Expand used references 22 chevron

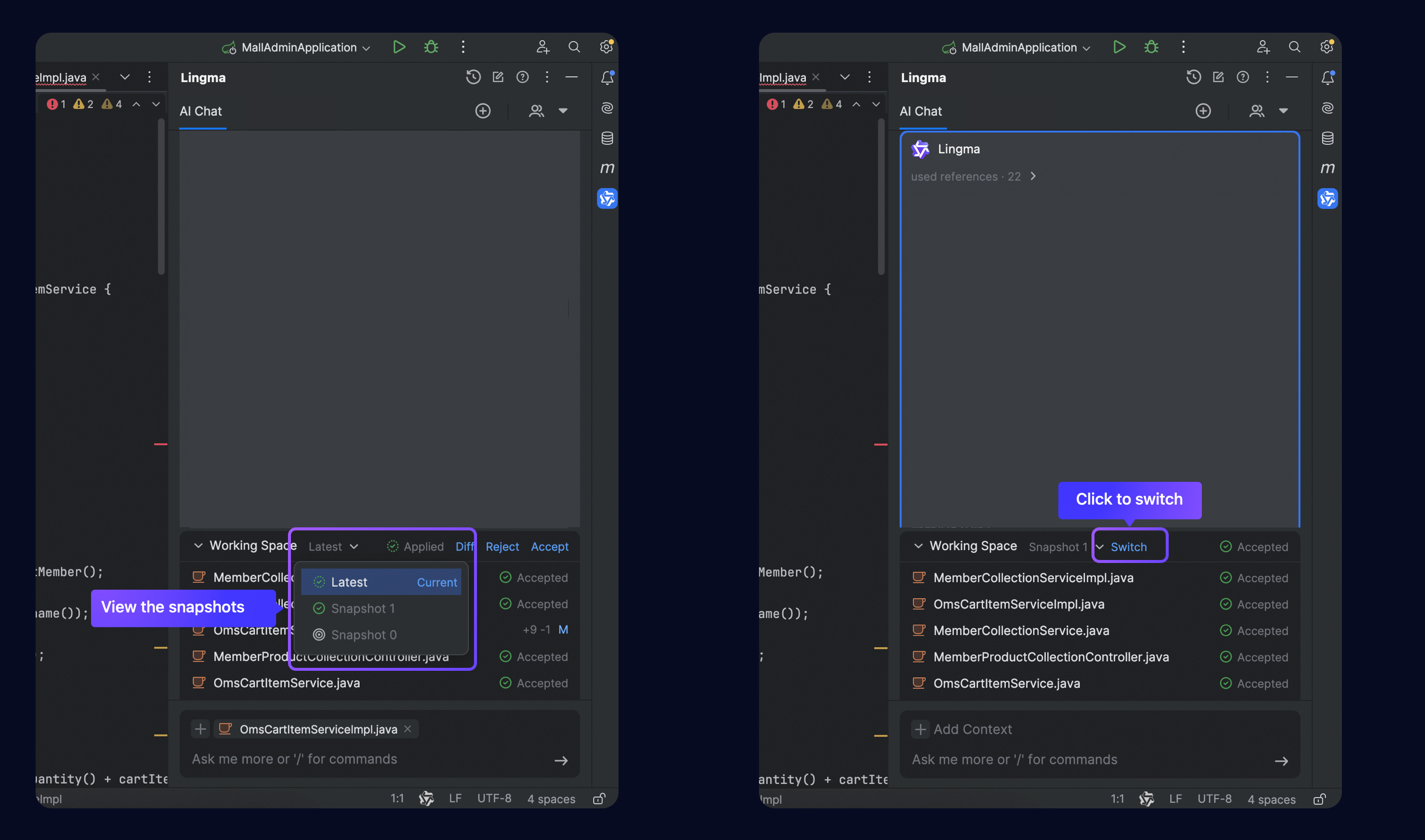pos(1033,176)
